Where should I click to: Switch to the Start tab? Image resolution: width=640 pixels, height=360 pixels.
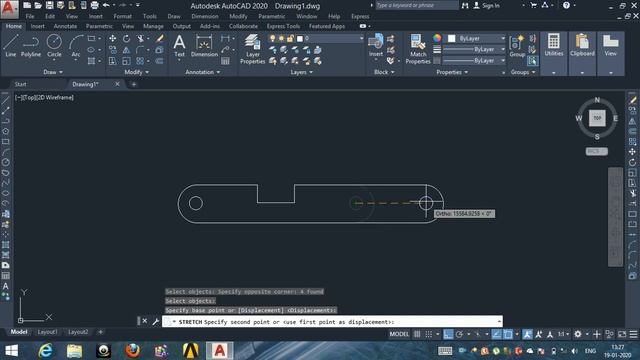click(x=20, y=84)
